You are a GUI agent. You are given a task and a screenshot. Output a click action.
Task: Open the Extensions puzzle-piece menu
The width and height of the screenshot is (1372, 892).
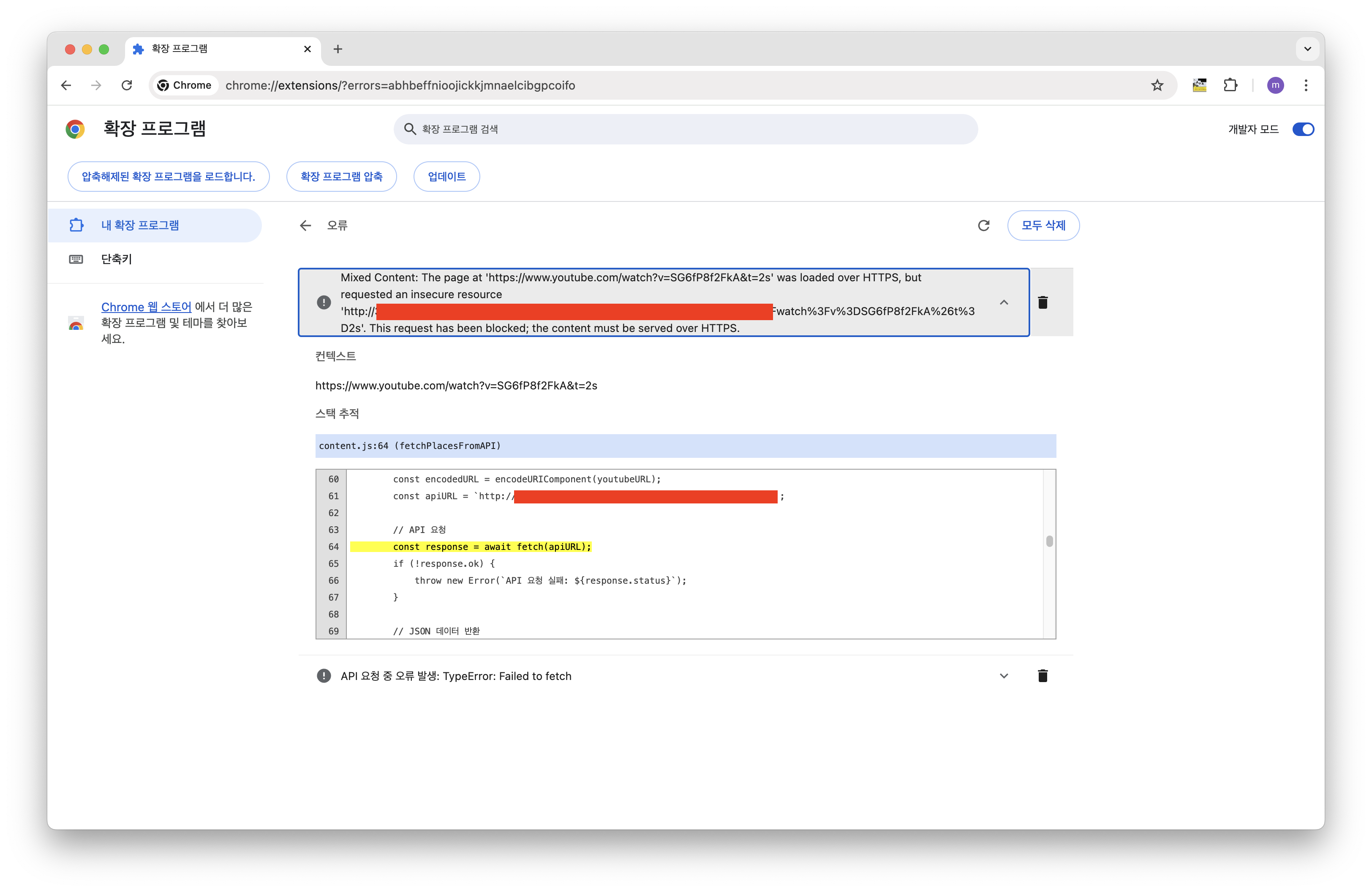pyautogui.click(x=1230, y=85)
